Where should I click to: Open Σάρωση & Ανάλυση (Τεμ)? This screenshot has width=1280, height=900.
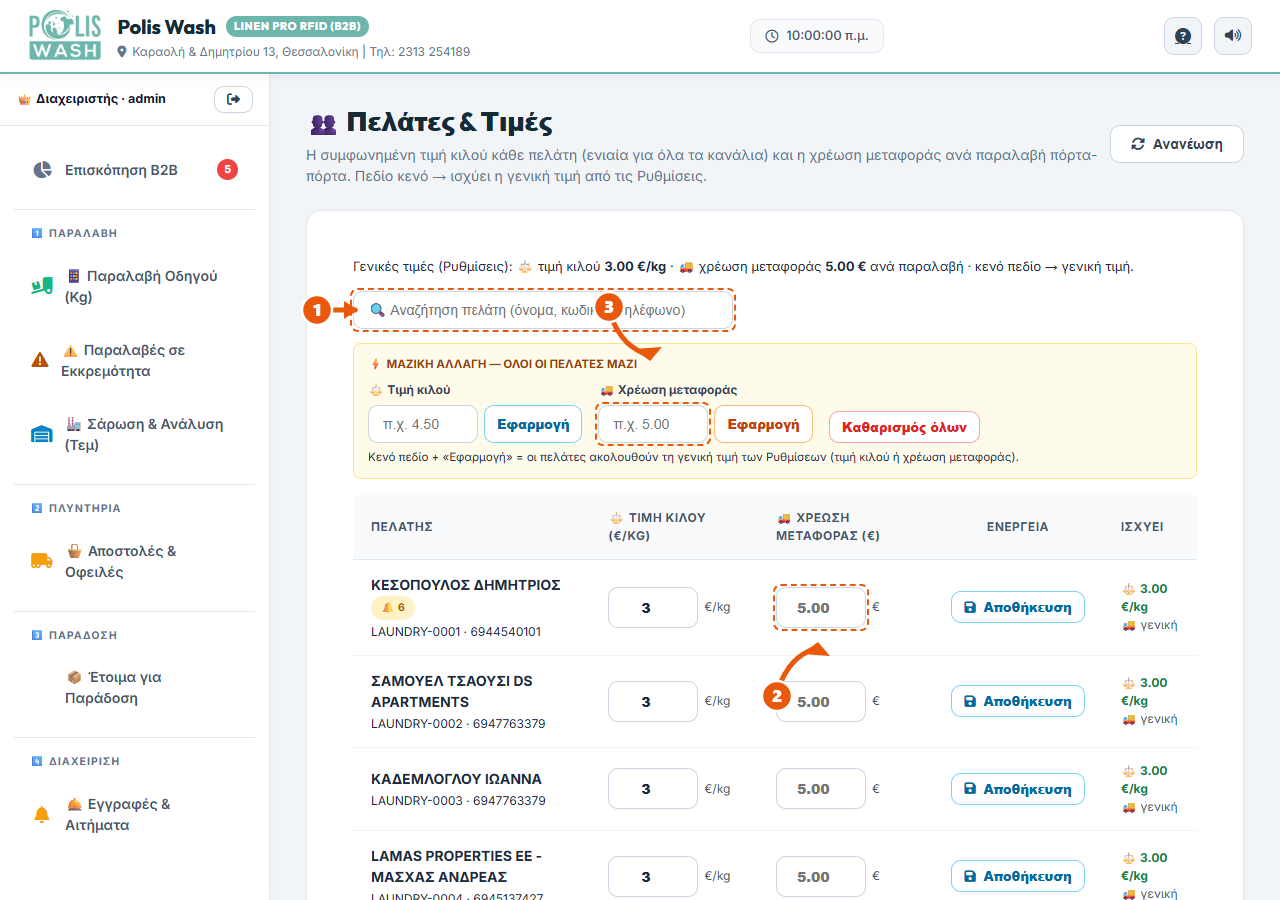[134, 434]
